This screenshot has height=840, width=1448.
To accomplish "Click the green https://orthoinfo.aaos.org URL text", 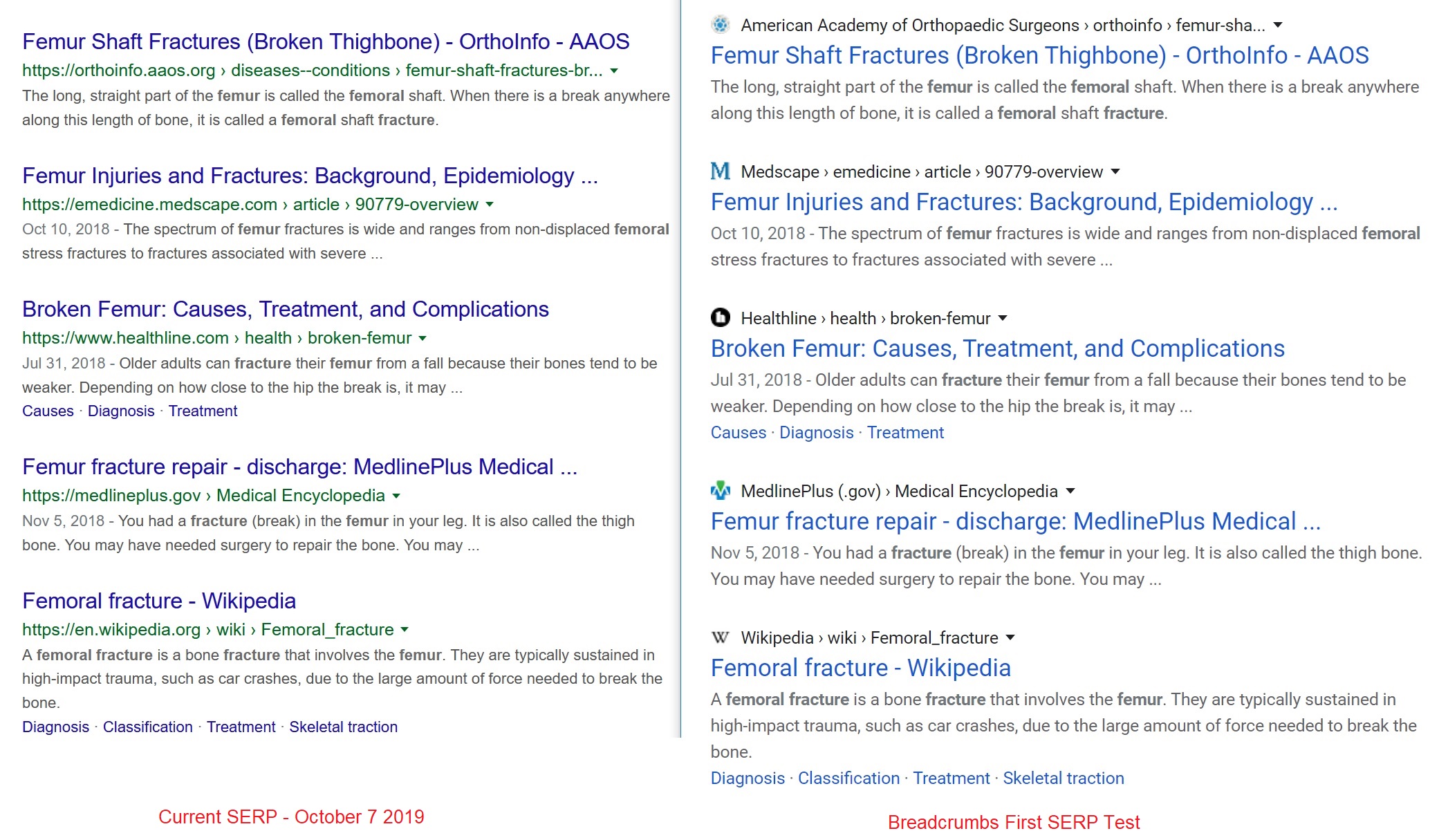I will [x=119, y=71].
